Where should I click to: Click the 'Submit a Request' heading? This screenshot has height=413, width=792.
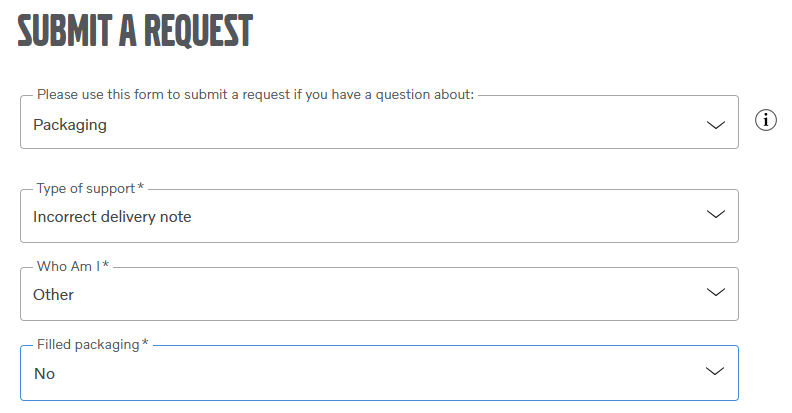coord(135,32)
